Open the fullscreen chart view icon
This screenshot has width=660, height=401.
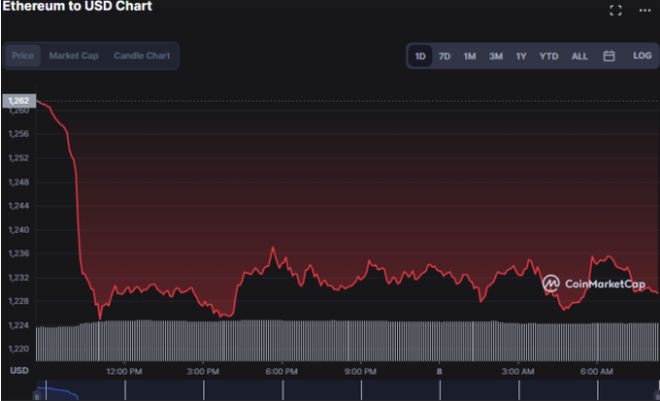tap(615, 10)
